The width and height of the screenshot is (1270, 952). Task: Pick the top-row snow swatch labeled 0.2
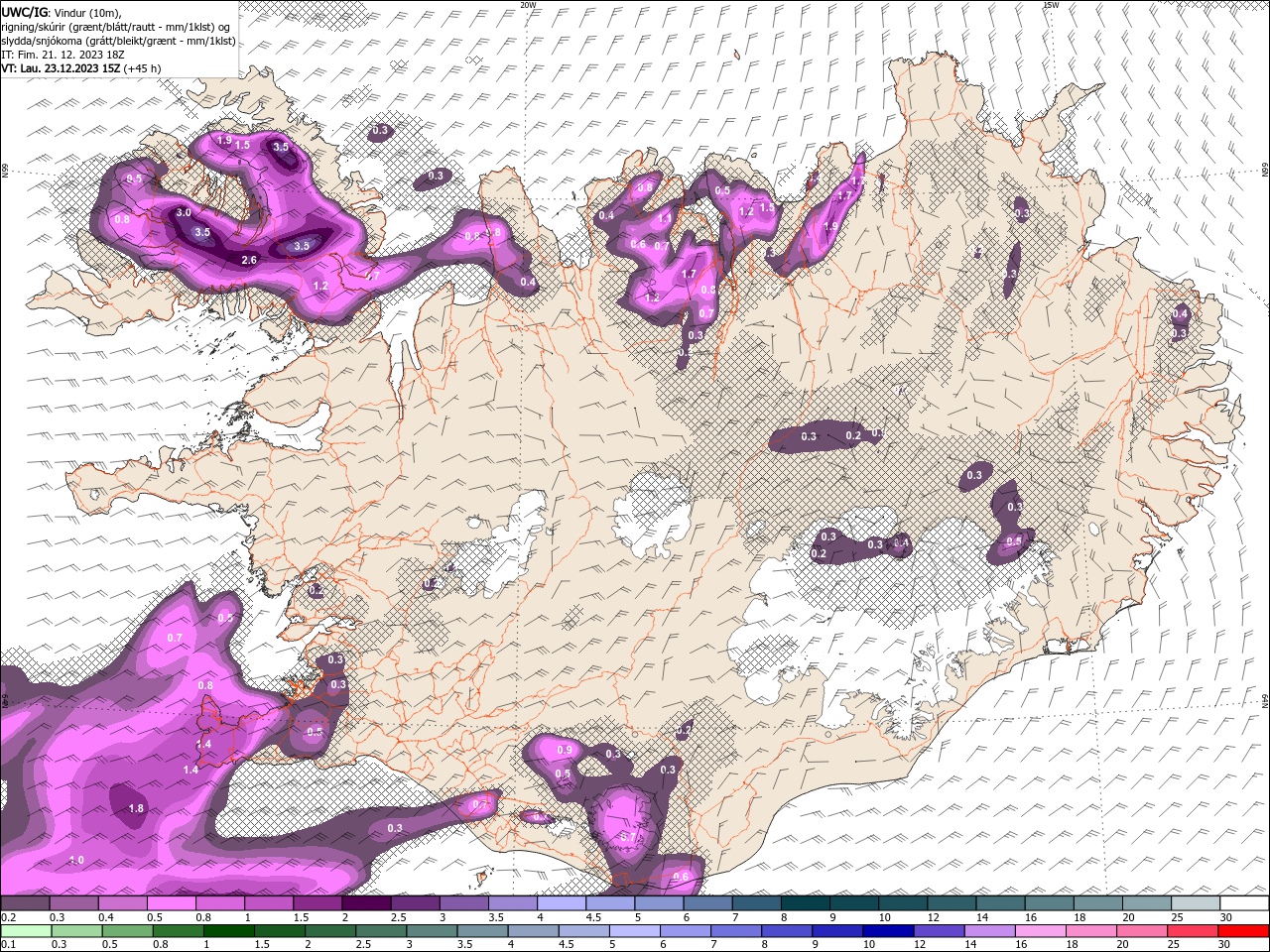coord(25,903)
